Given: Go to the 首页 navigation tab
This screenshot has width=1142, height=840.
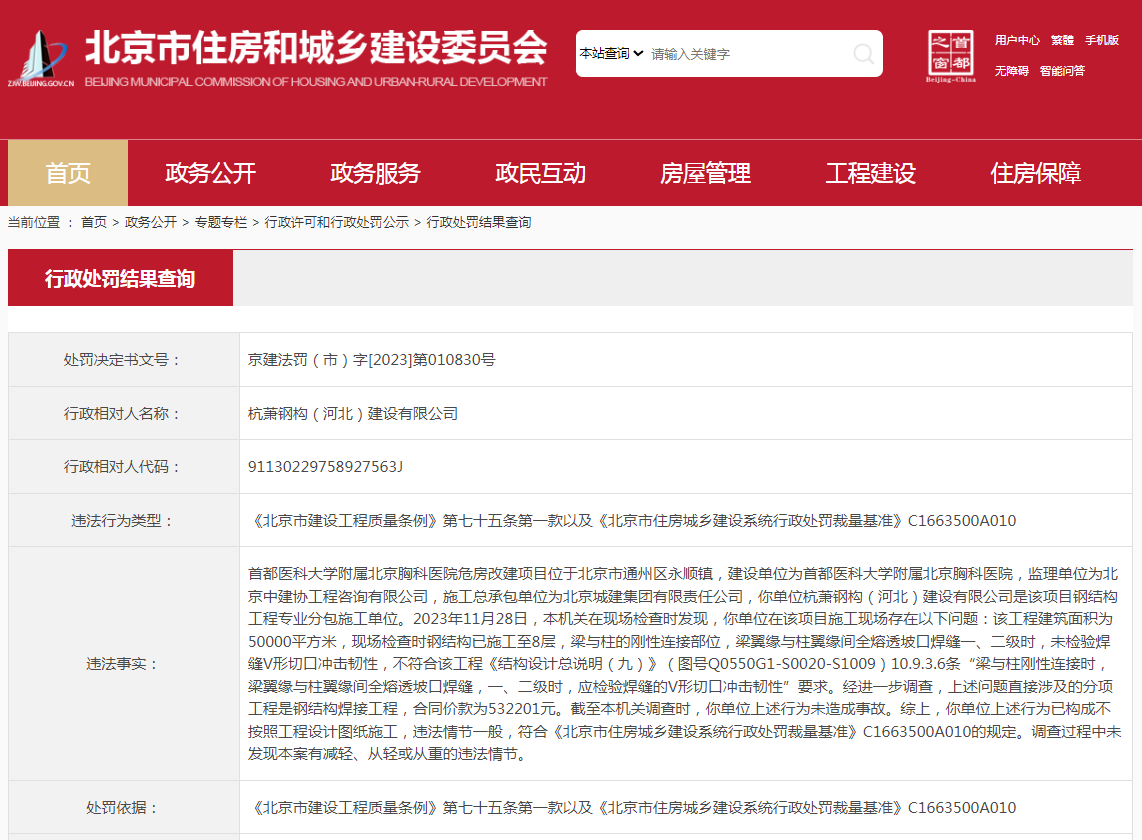Looking at the screenshot, I should coord(68,173).
